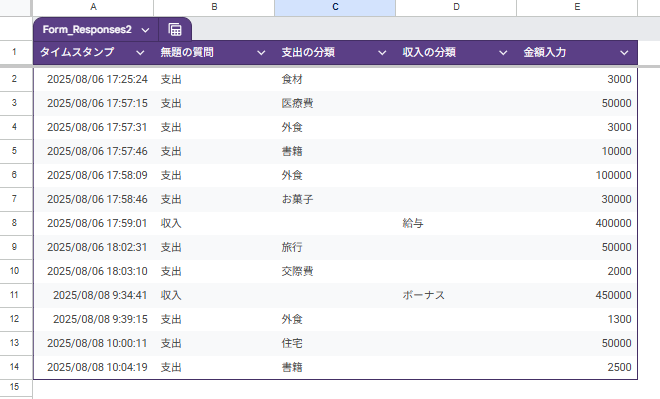Select cell 2025/08/08 9:39:15
The width and height of the screenshot is (660, 399).
(x=93, y=319)
